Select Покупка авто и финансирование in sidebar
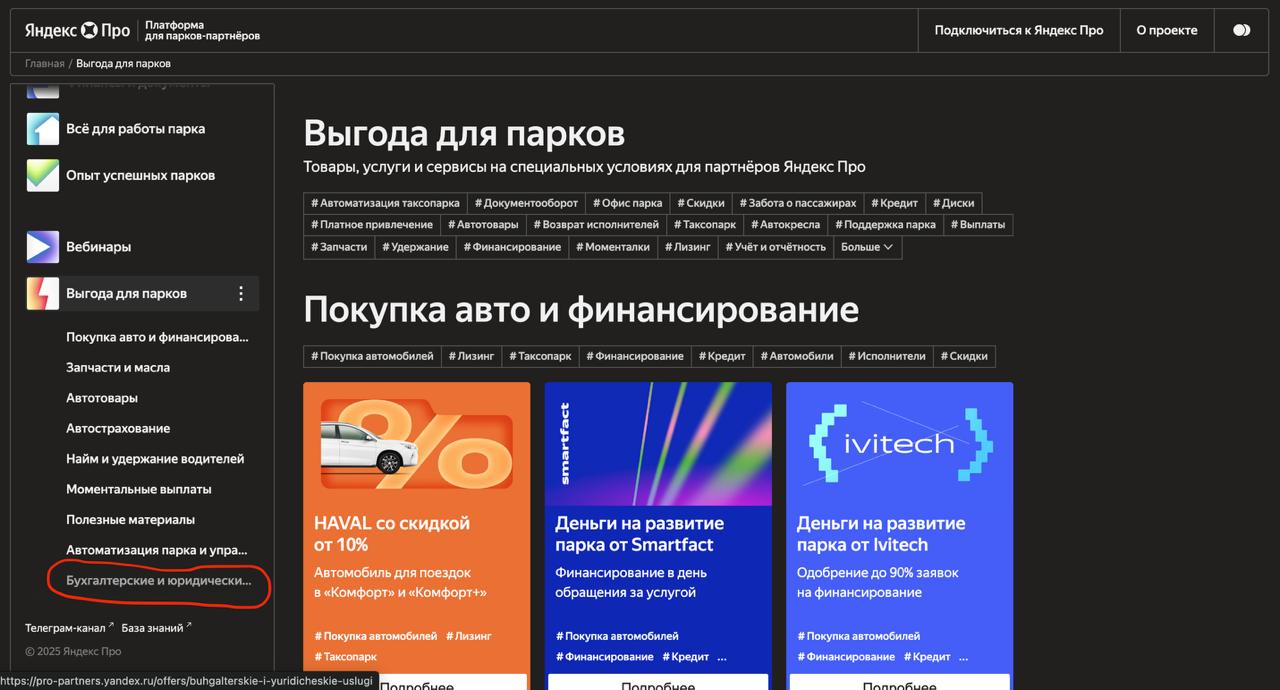Viewport: 1280px width, 690px height. pyautogui.click(x=157, y=337)
